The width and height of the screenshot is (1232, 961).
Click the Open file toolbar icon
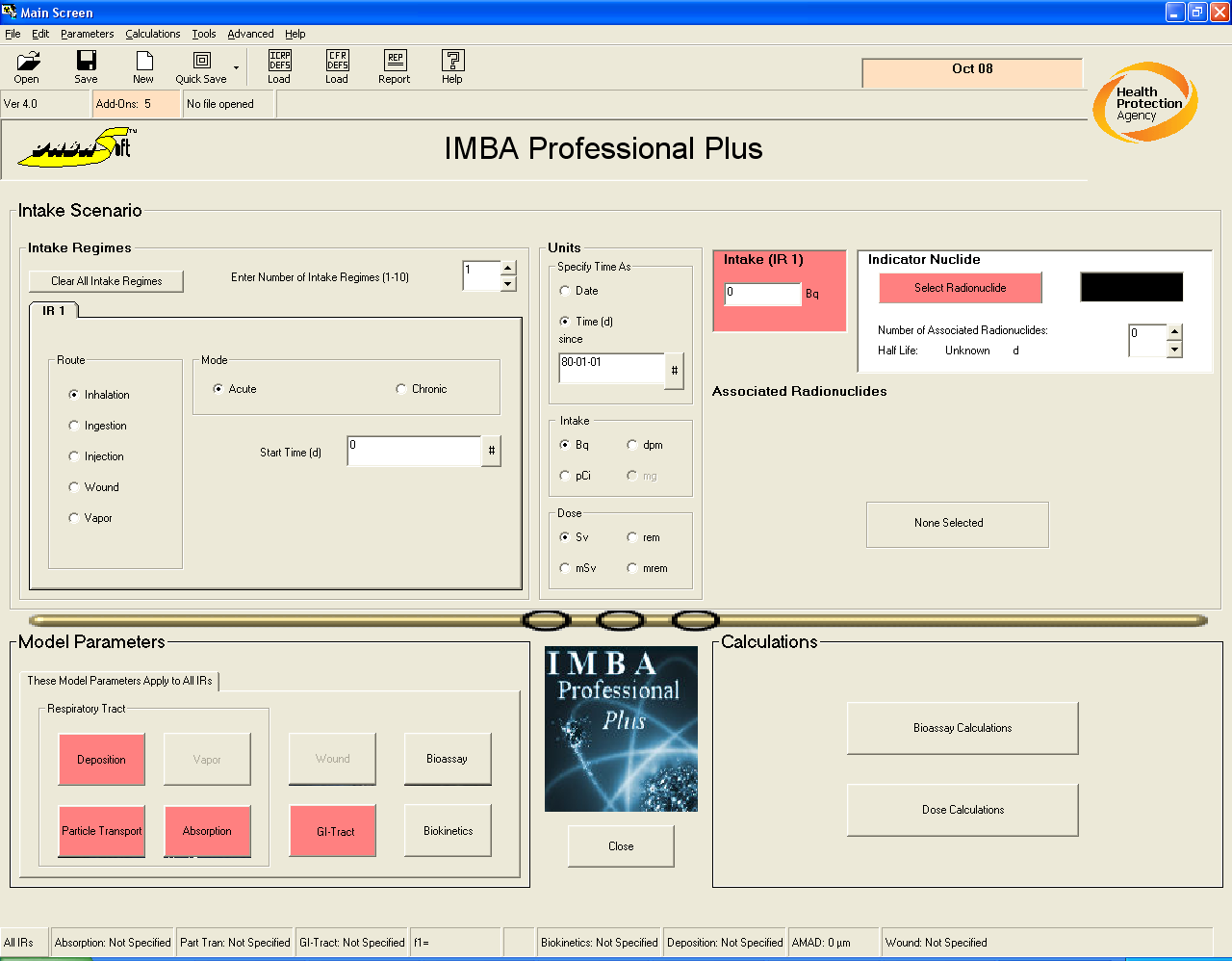pyautogui.click(x=27, y=67)
